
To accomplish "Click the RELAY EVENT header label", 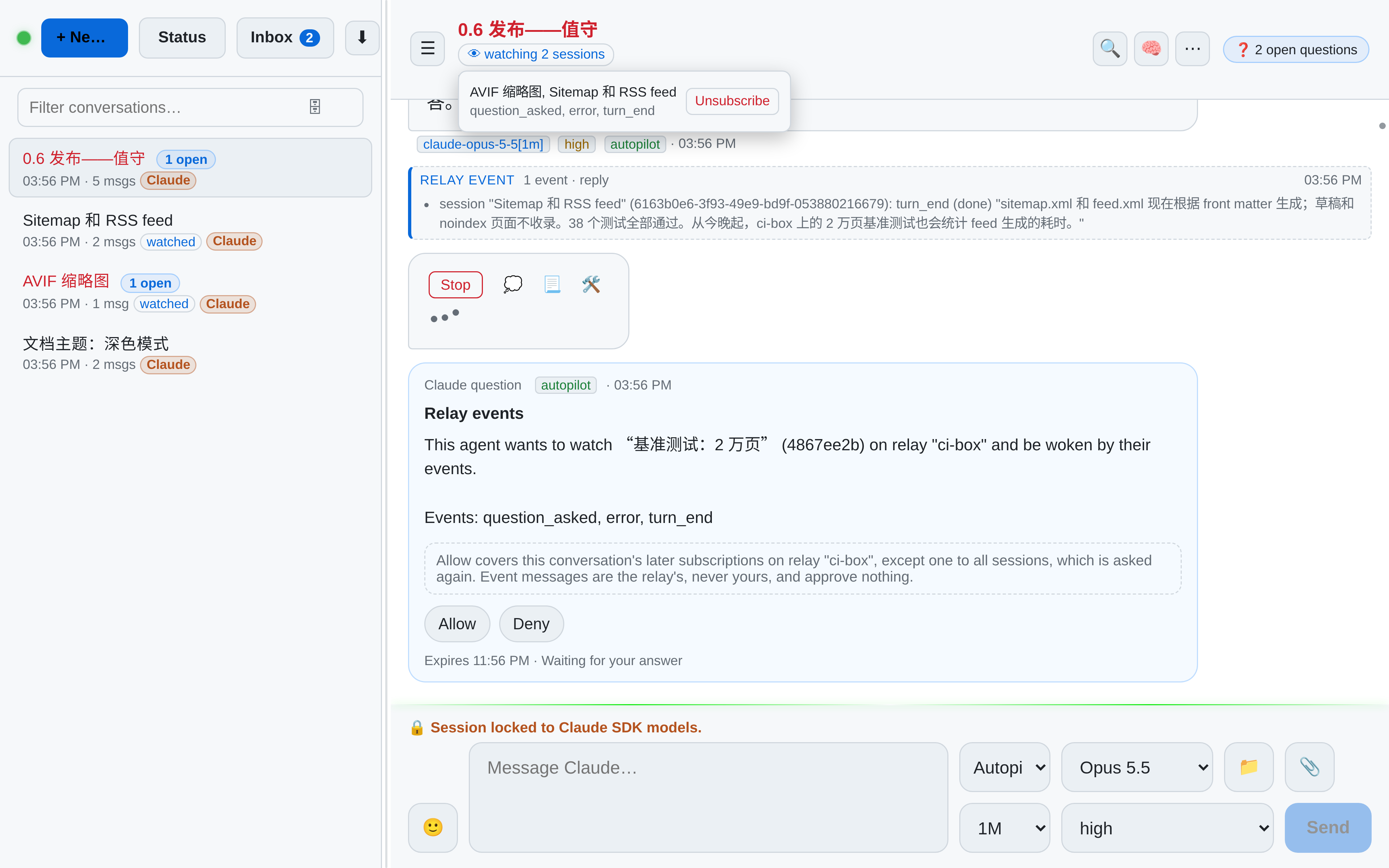I will click(x=467, y=180).
